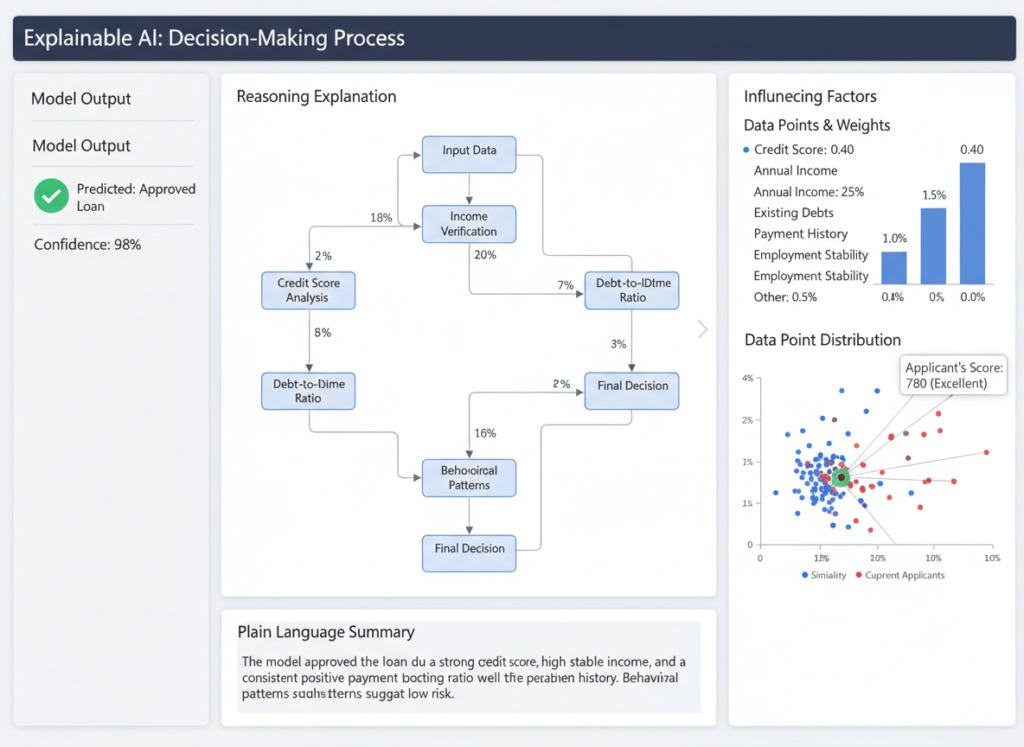Screen dimensions: 1024x747
Task: Click the shortest bar labeled 1.0%
Action: click(894, 268)
